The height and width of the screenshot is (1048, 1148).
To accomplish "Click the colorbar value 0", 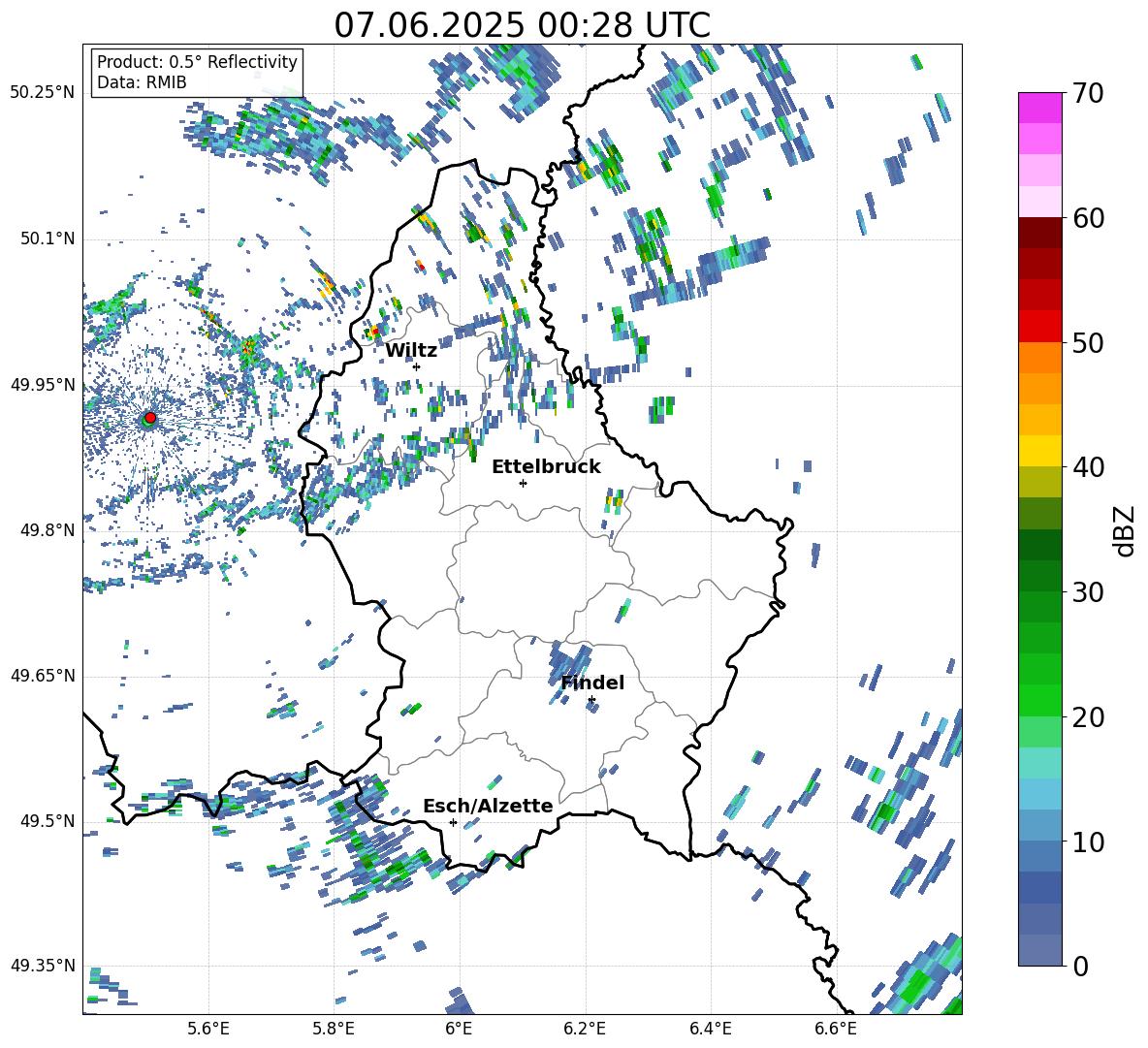I will [x=1080, y=966].
